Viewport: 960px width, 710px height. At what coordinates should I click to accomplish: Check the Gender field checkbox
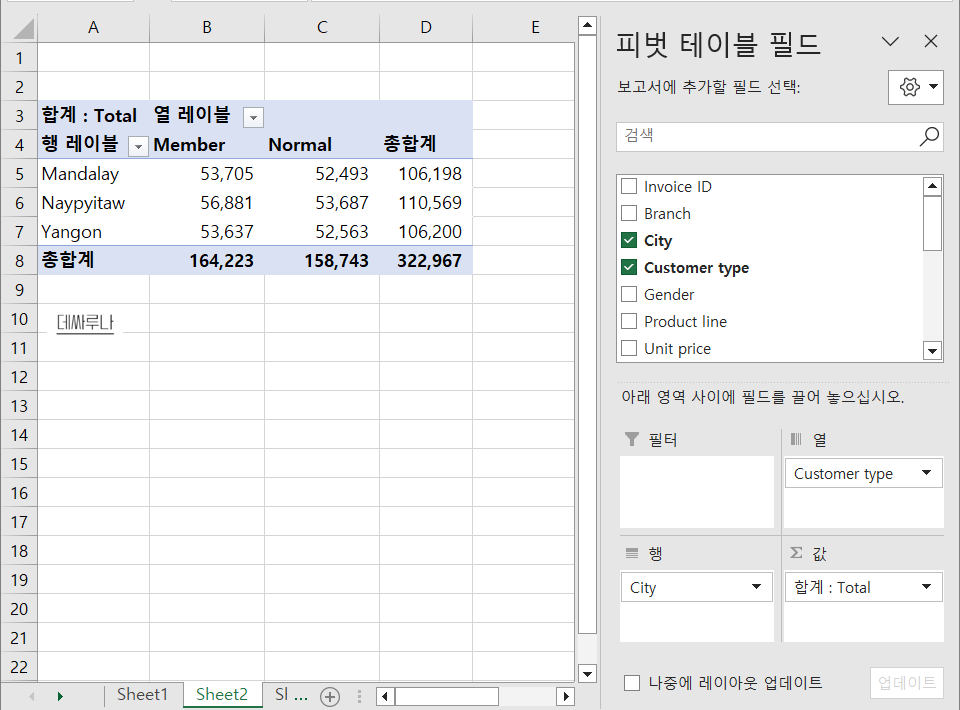(629, 294)
